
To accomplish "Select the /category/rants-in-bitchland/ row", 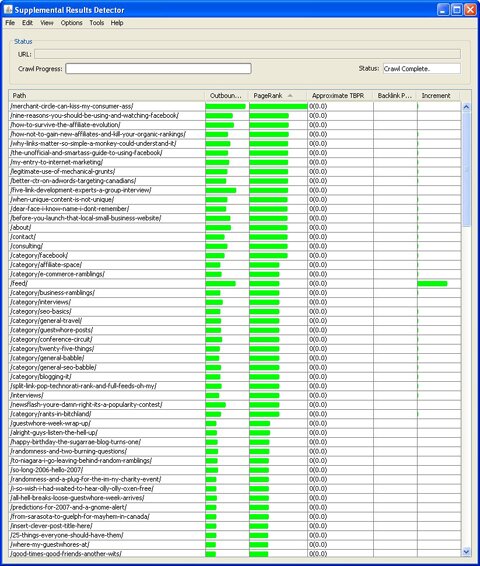I will pyautogui.click(x=235, y=414).
